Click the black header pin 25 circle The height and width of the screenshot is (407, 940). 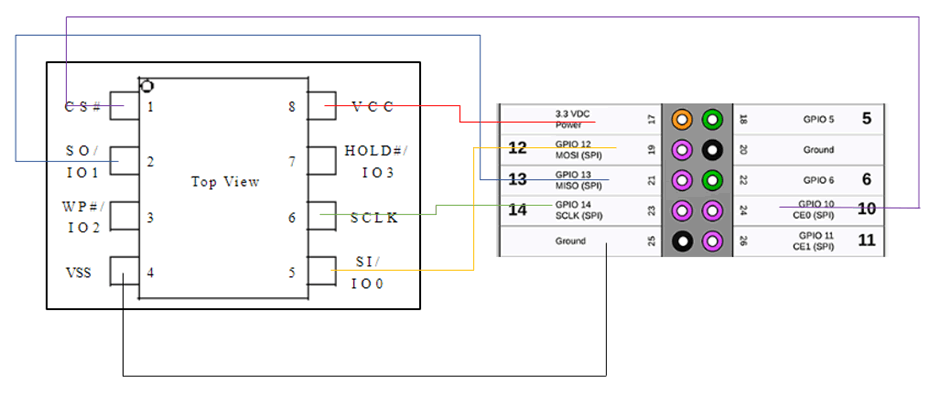(682, 241)
